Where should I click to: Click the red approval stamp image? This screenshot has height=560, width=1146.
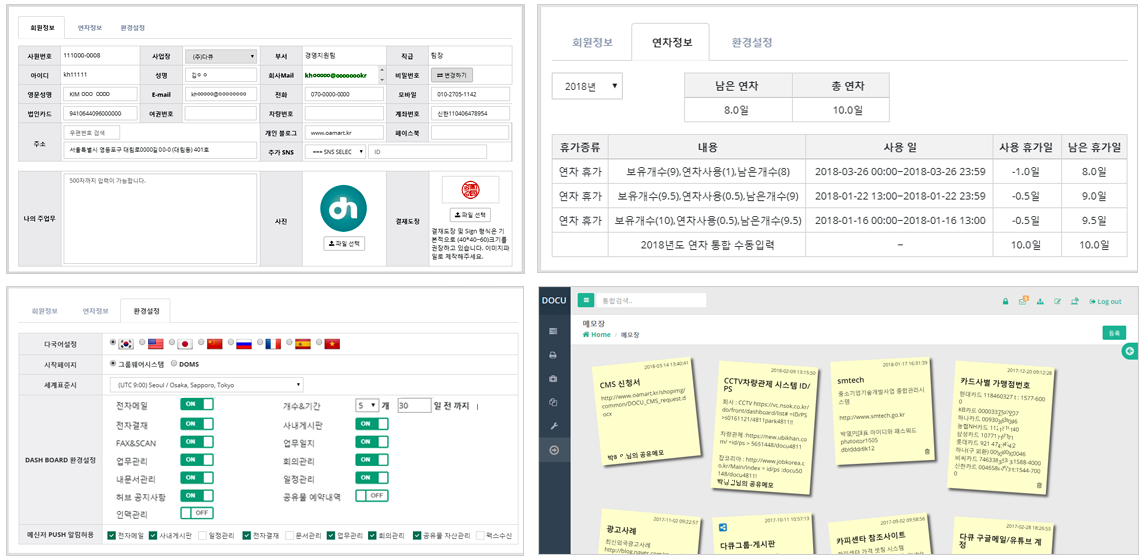469,189
